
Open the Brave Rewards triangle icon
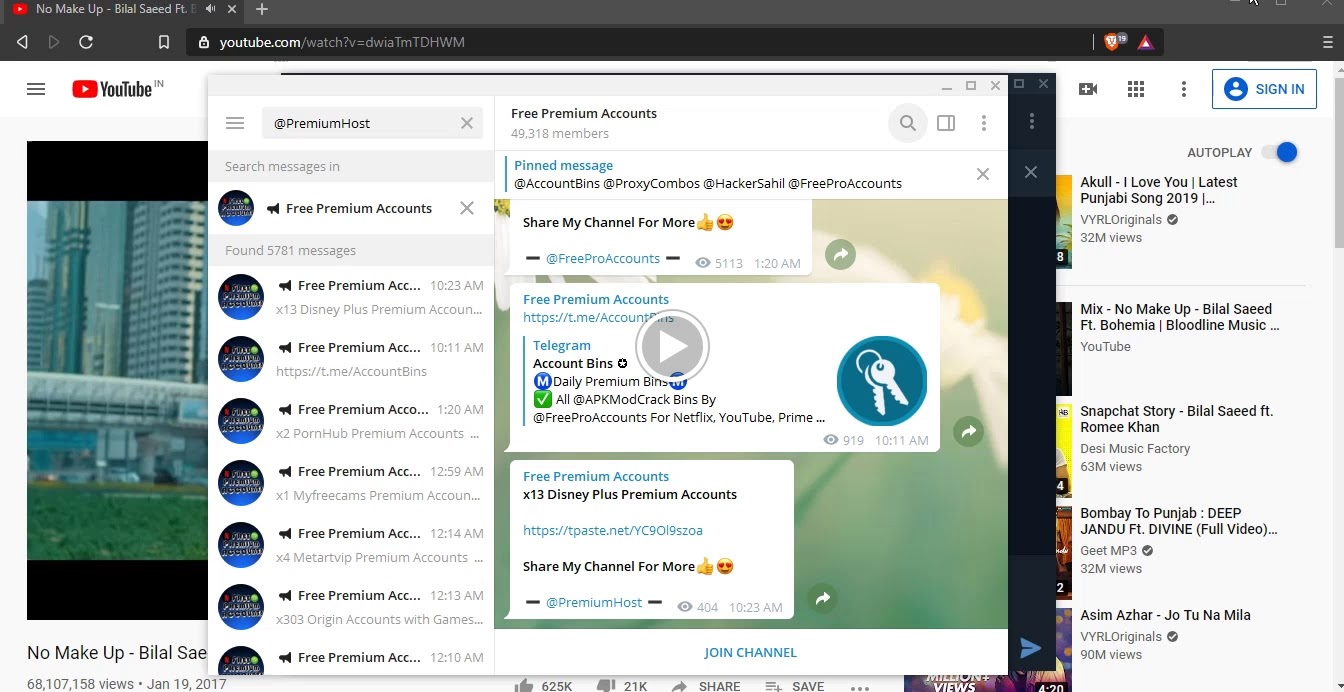click(1146, 42)
